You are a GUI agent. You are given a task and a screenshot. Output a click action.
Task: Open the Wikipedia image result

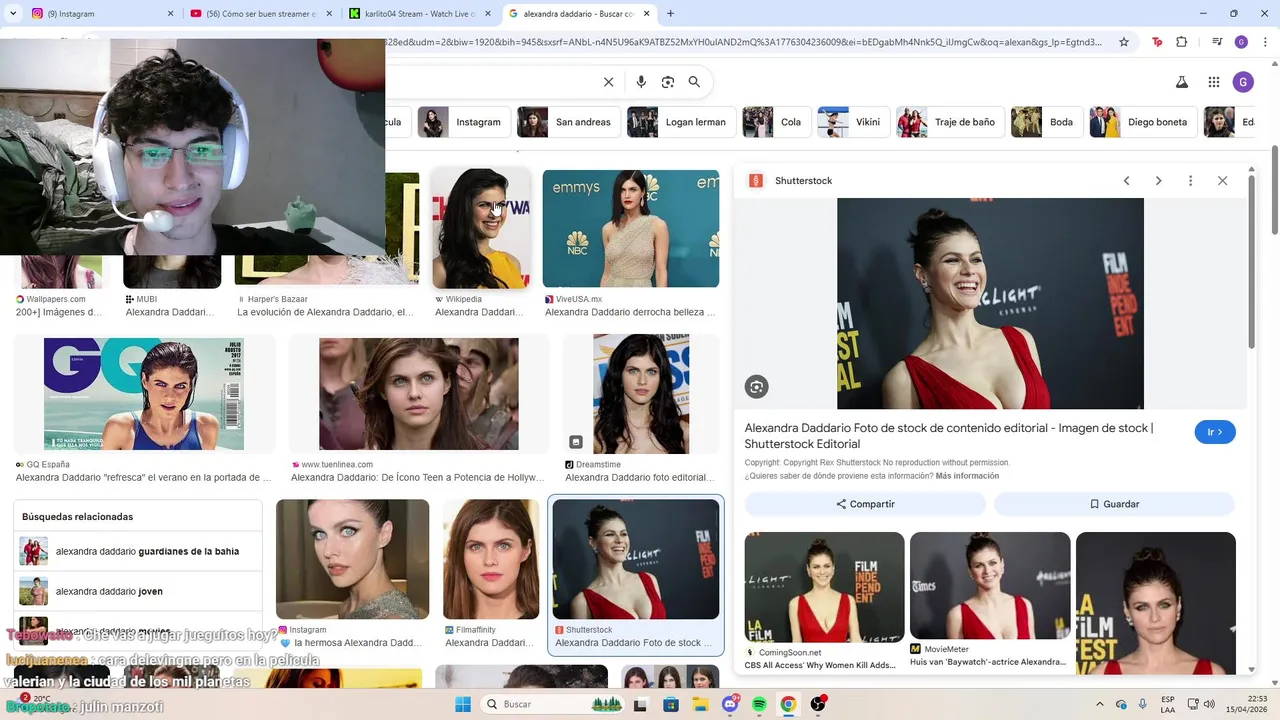pyautogui.click(x=481, y=229)
